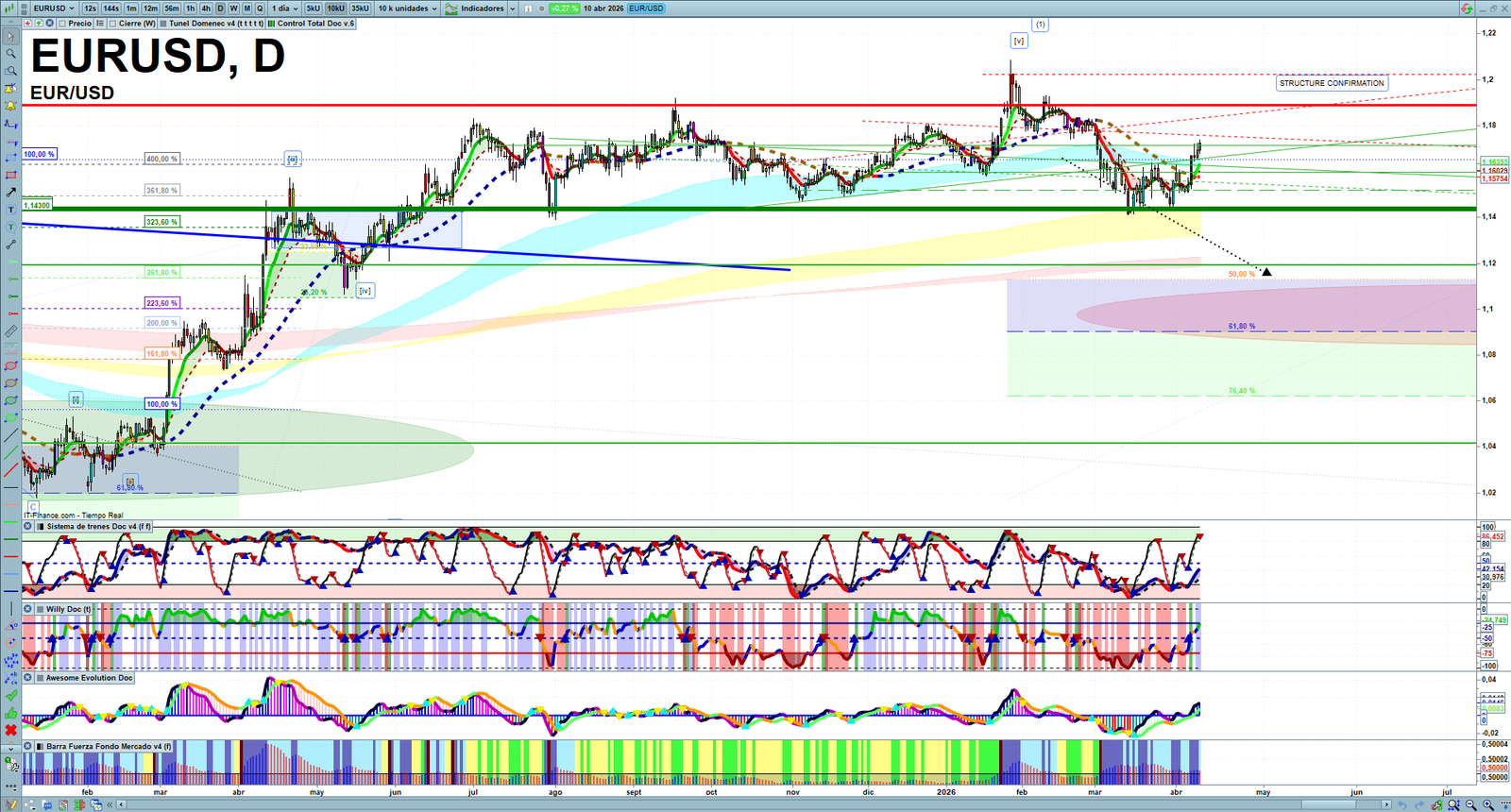Toggle the Cierre (W) checkbox

pyautogui.click(x=113, y=24)
